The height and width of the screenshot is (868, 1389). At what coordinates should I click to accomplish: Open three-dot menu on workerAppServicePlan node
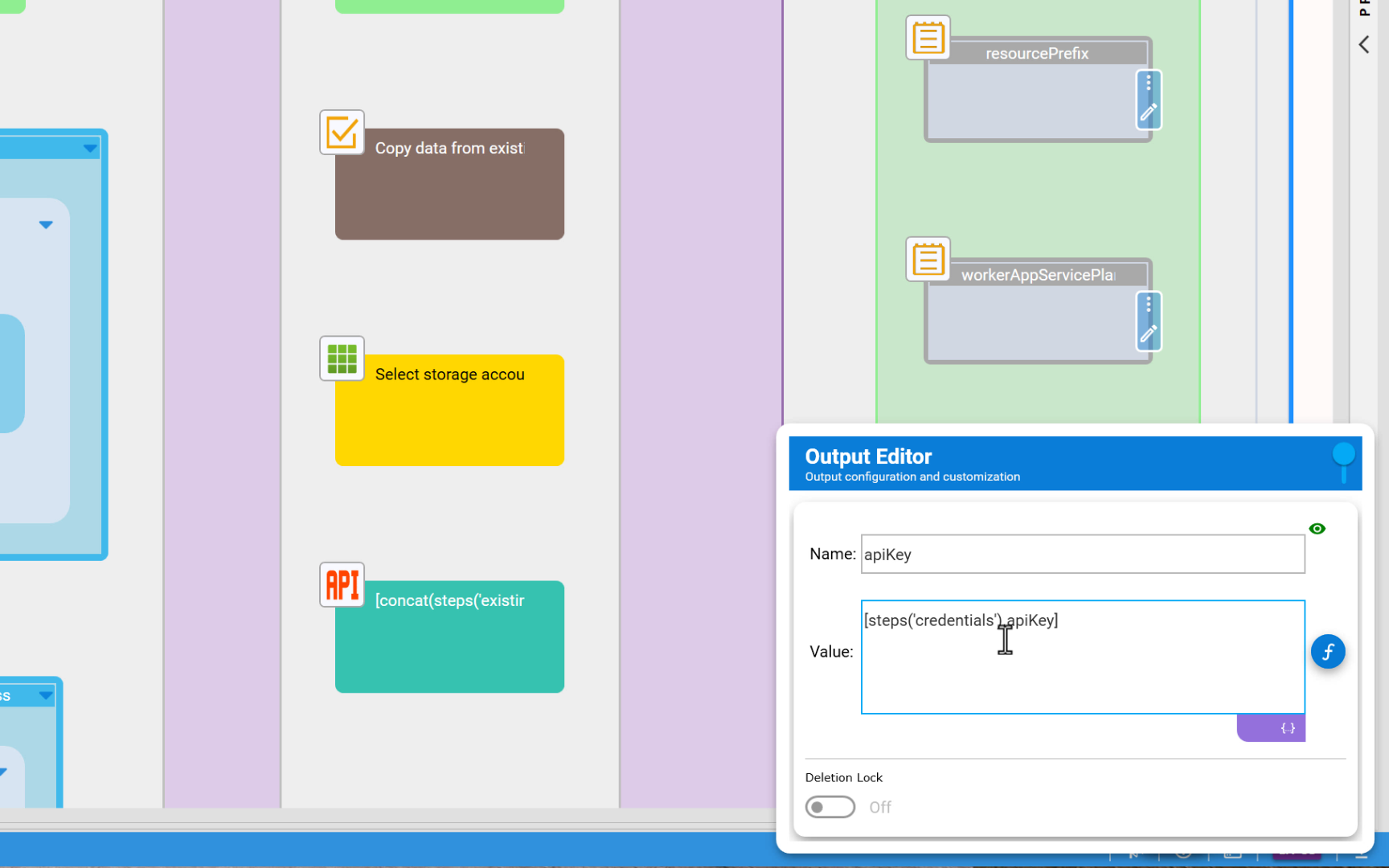pos(1149,304)
